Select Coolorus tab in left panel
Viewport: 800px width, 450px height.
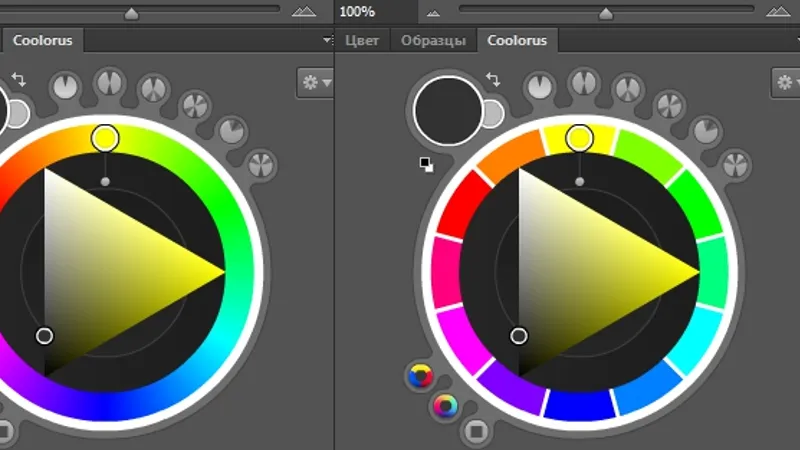(42, 40)
